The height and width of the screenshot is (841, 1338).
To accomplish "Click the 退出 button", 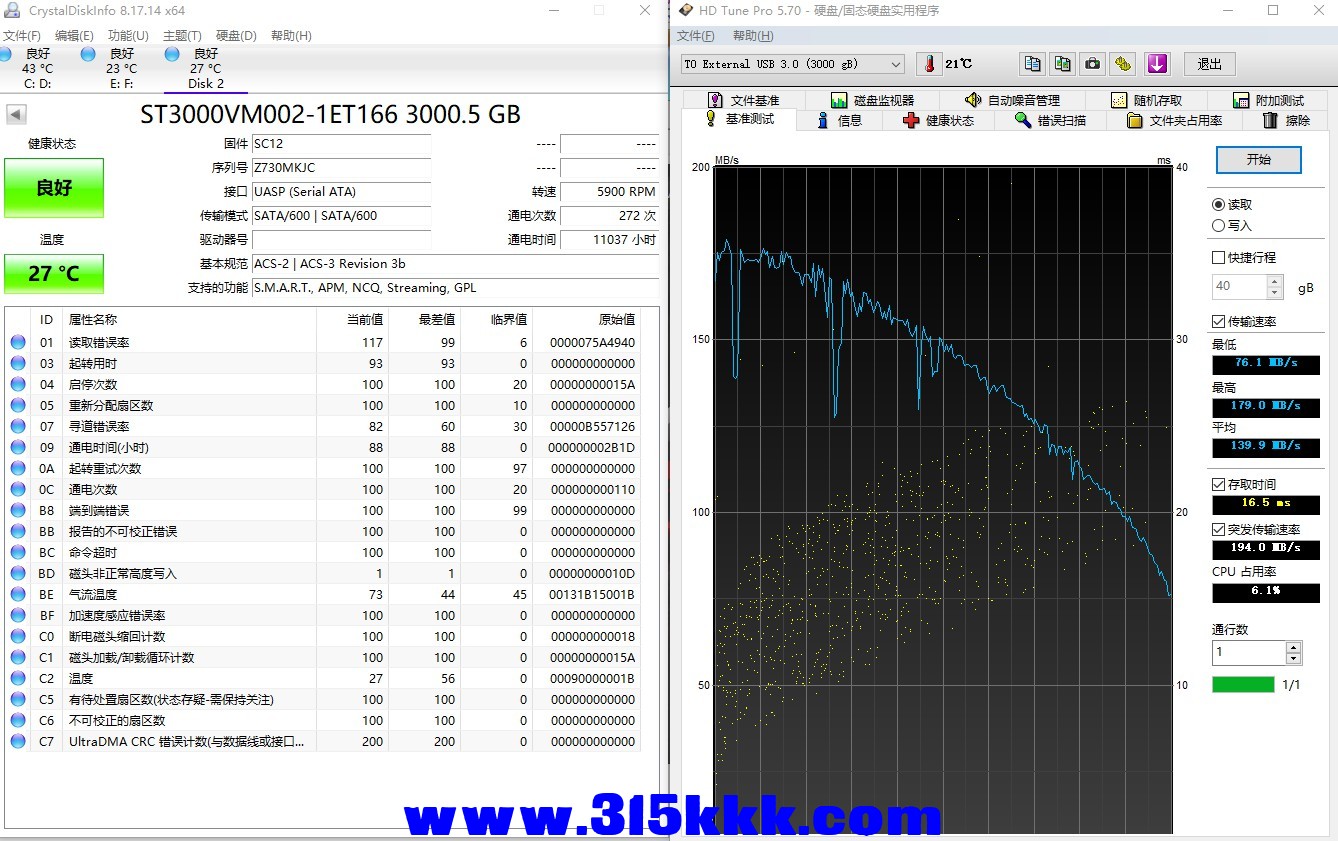I will point(1210,64).
